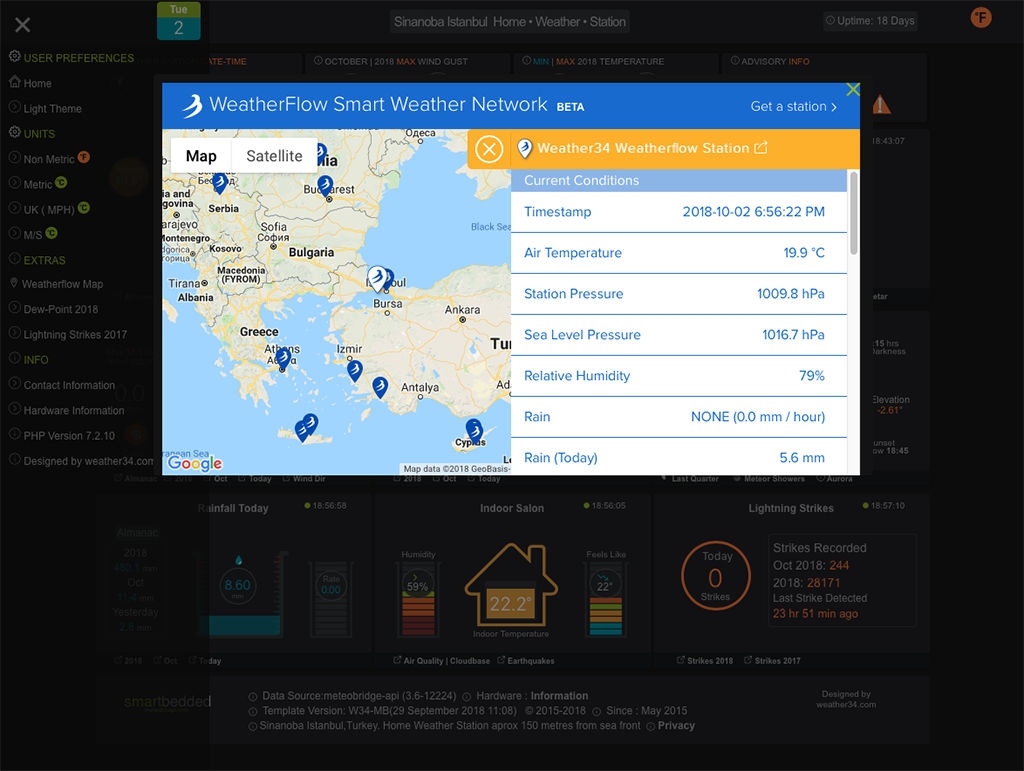Open Air Quality | Cloudbase link
1024x771 pixels.
point(441,661)
